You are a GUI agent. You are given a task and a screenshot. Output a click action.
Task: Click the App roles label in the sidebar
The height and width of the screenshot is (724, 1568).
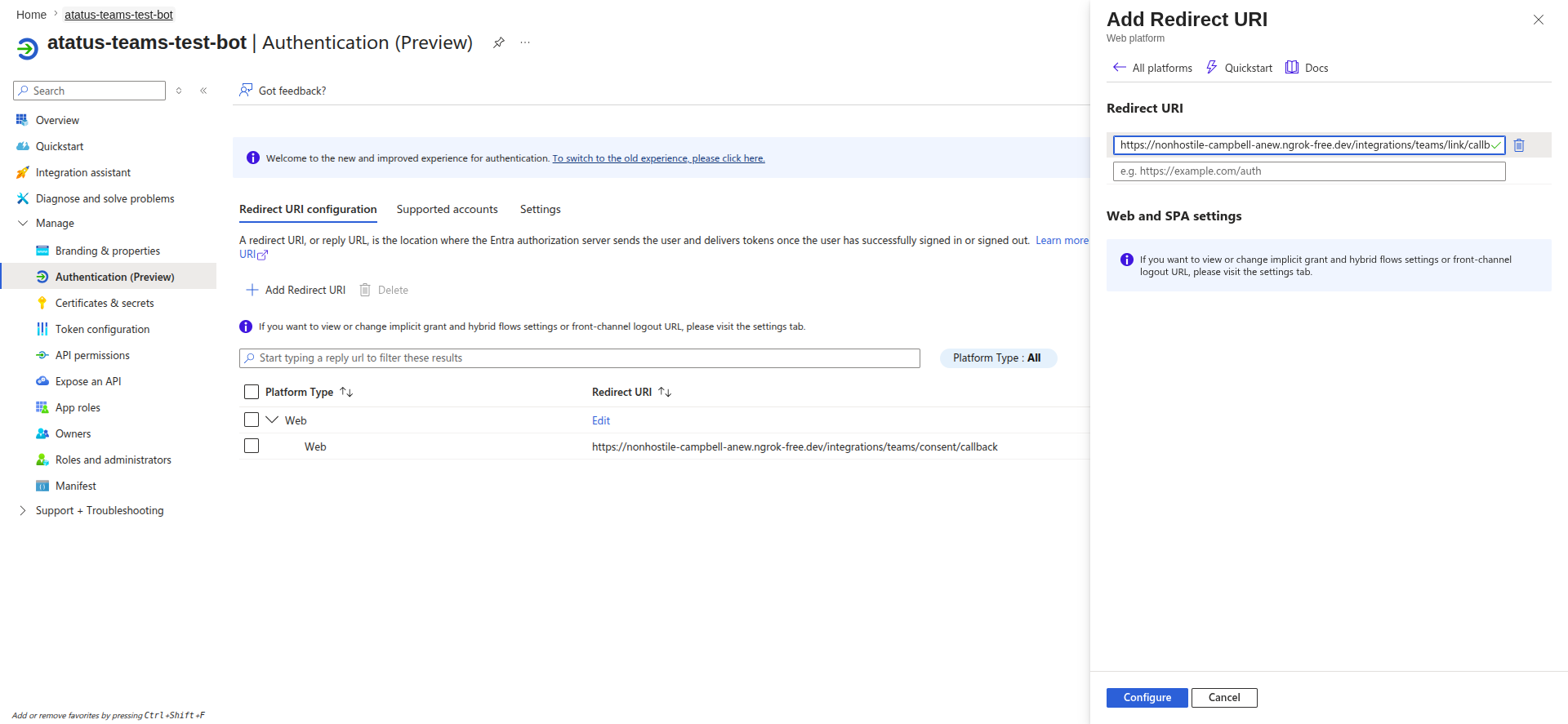pyautogui.click(x=78, y=407)
